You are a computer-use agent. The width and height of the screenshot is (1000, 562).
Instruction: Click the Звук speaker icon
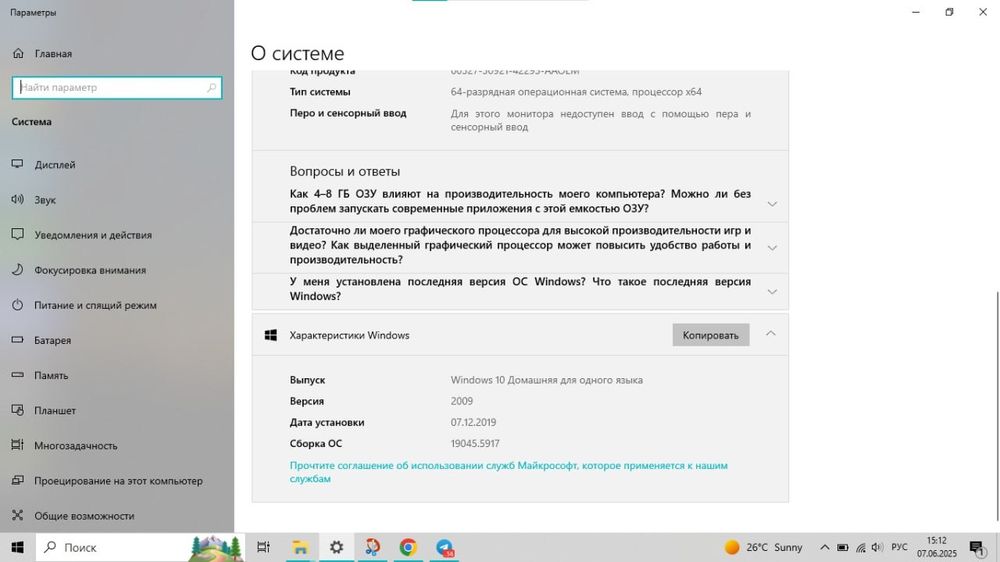coord(18,199)
